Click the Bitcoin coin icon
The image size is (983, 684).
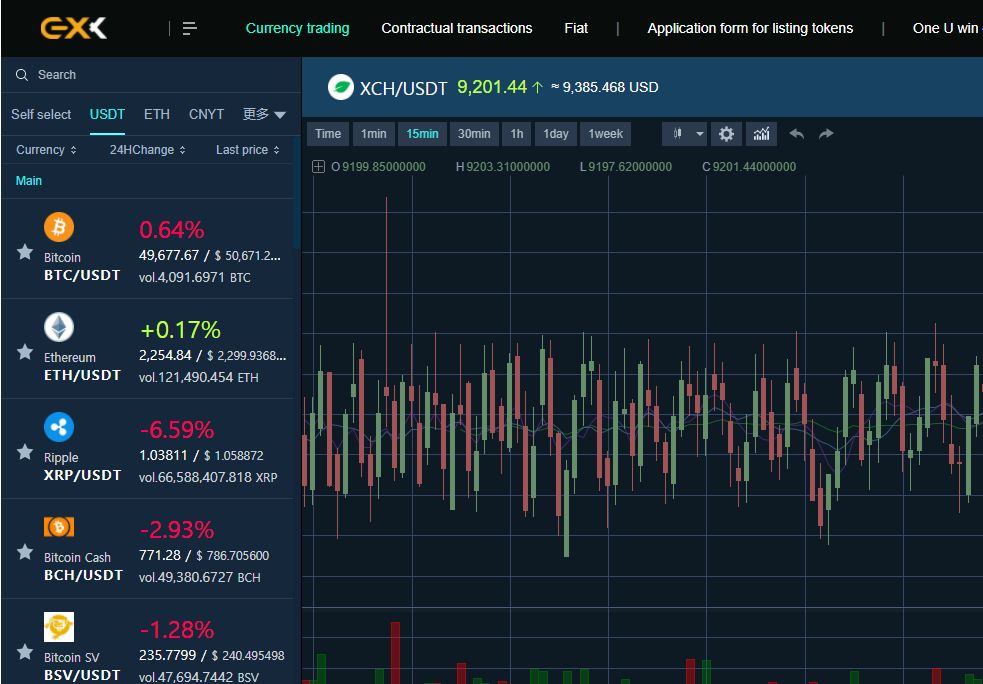pos(59,227)
